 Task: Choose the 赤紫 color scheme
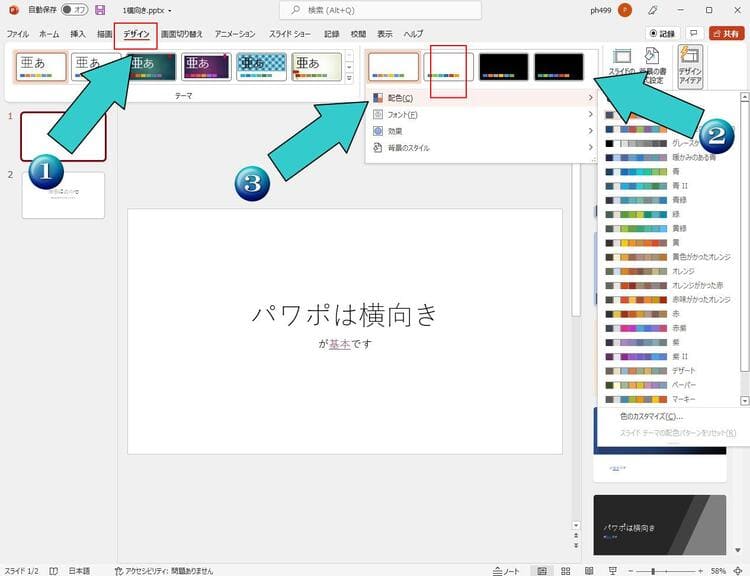click(669, 328)
